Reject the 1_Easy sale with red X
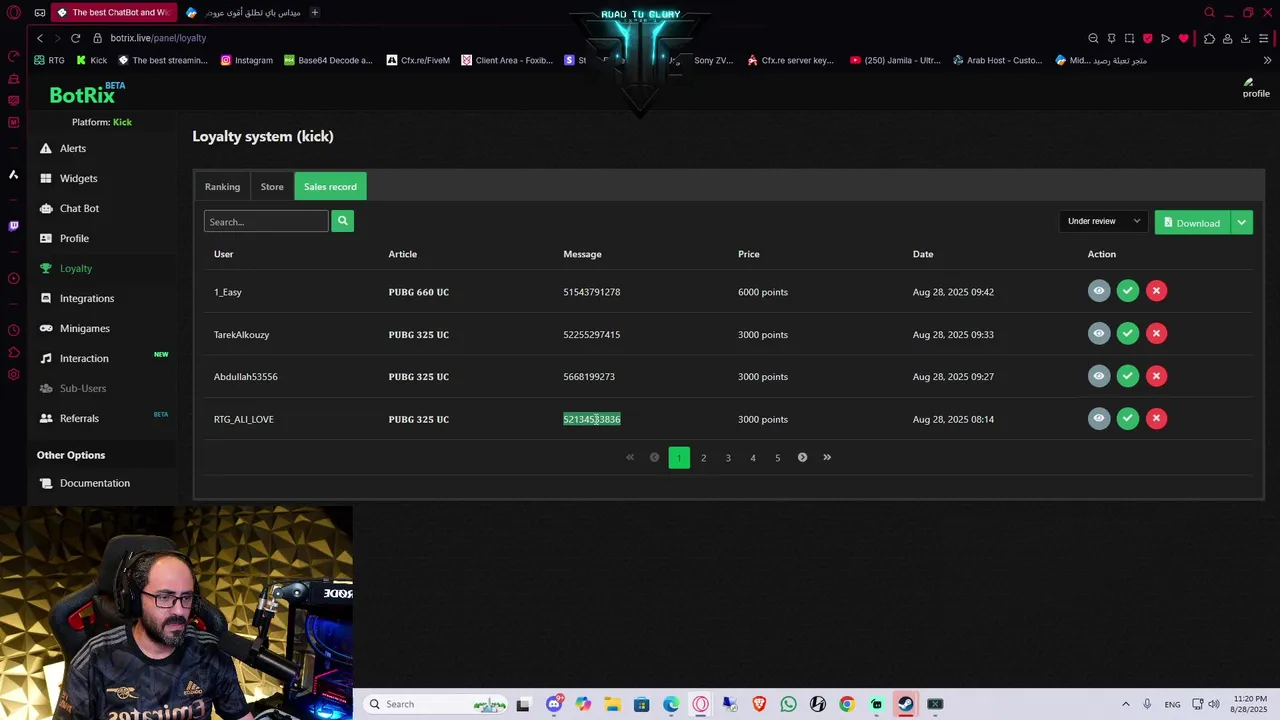The width and height of the screenshot is (1280, 720). click(1156, 291)
